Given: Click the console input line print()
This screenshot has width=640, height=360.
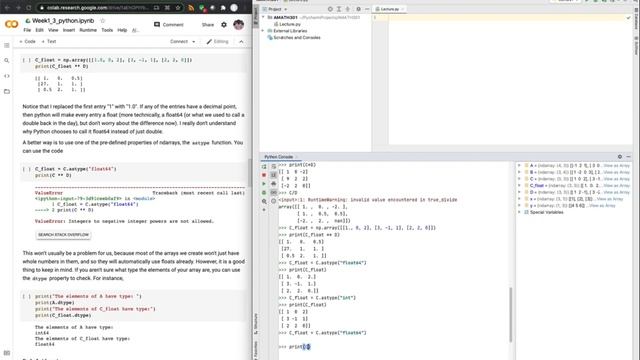Looking at the screenshot, I should click(x=300, y=347).
